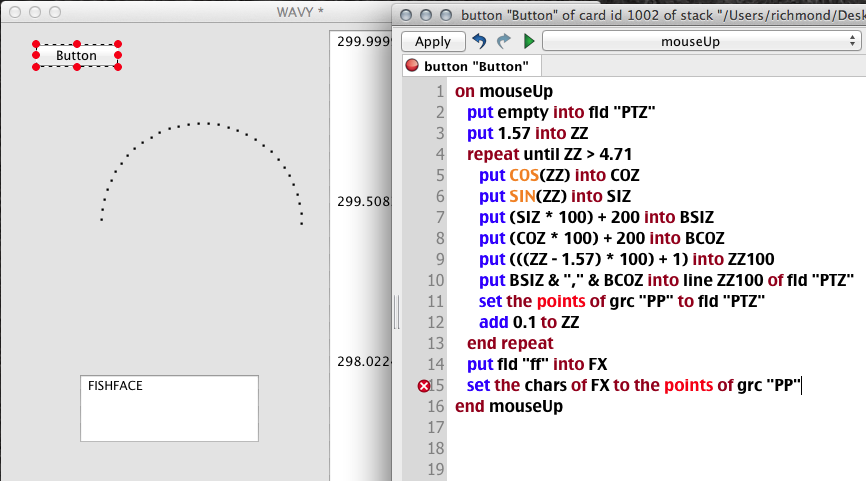Viewport: 866px width, 481px height.
Task: Click the red error icon on line 15
Action: [423, 386]
